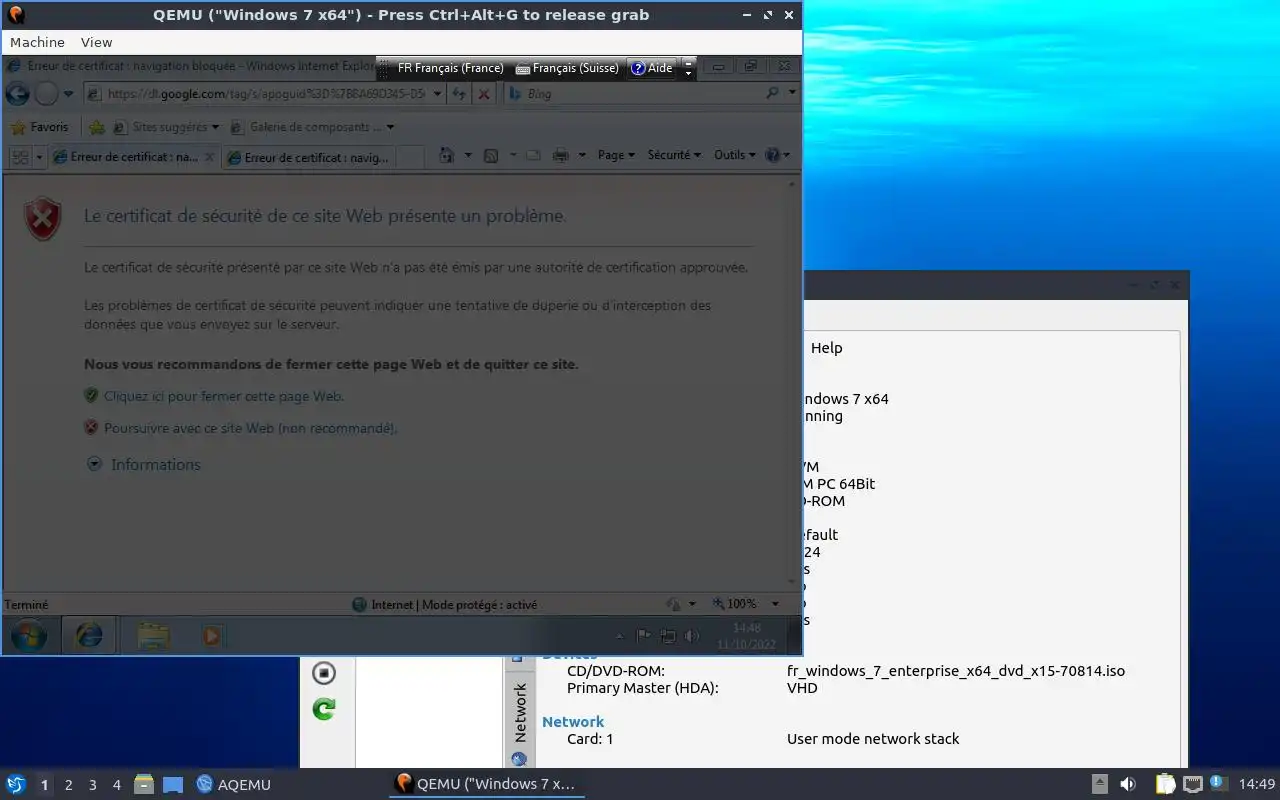Click the magnifier search icon
Image resolution: width=1280 pixels, height=800 pixels.
coord(772,93)
